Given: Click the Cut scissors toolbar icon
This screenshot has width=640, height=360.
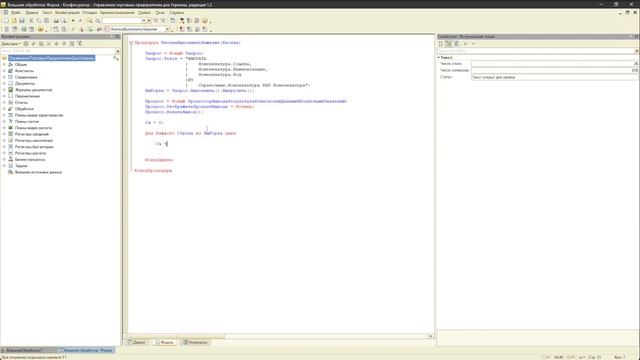Looking at the screenshot, I should pyautogui.click(x=31, y=20).
